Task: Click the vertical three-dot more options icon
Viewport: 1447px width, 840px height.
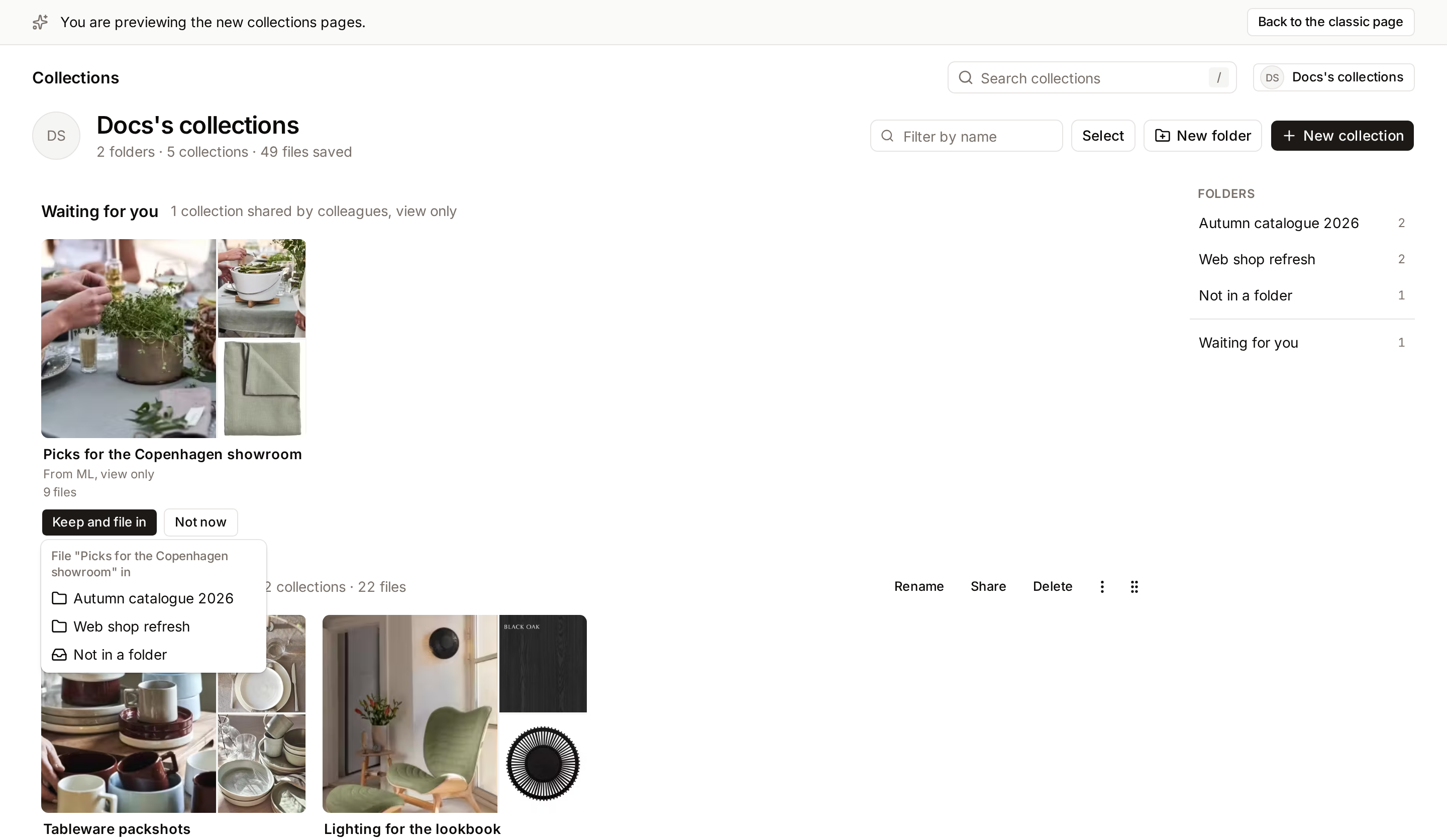Action: (x=1101, y=586)
